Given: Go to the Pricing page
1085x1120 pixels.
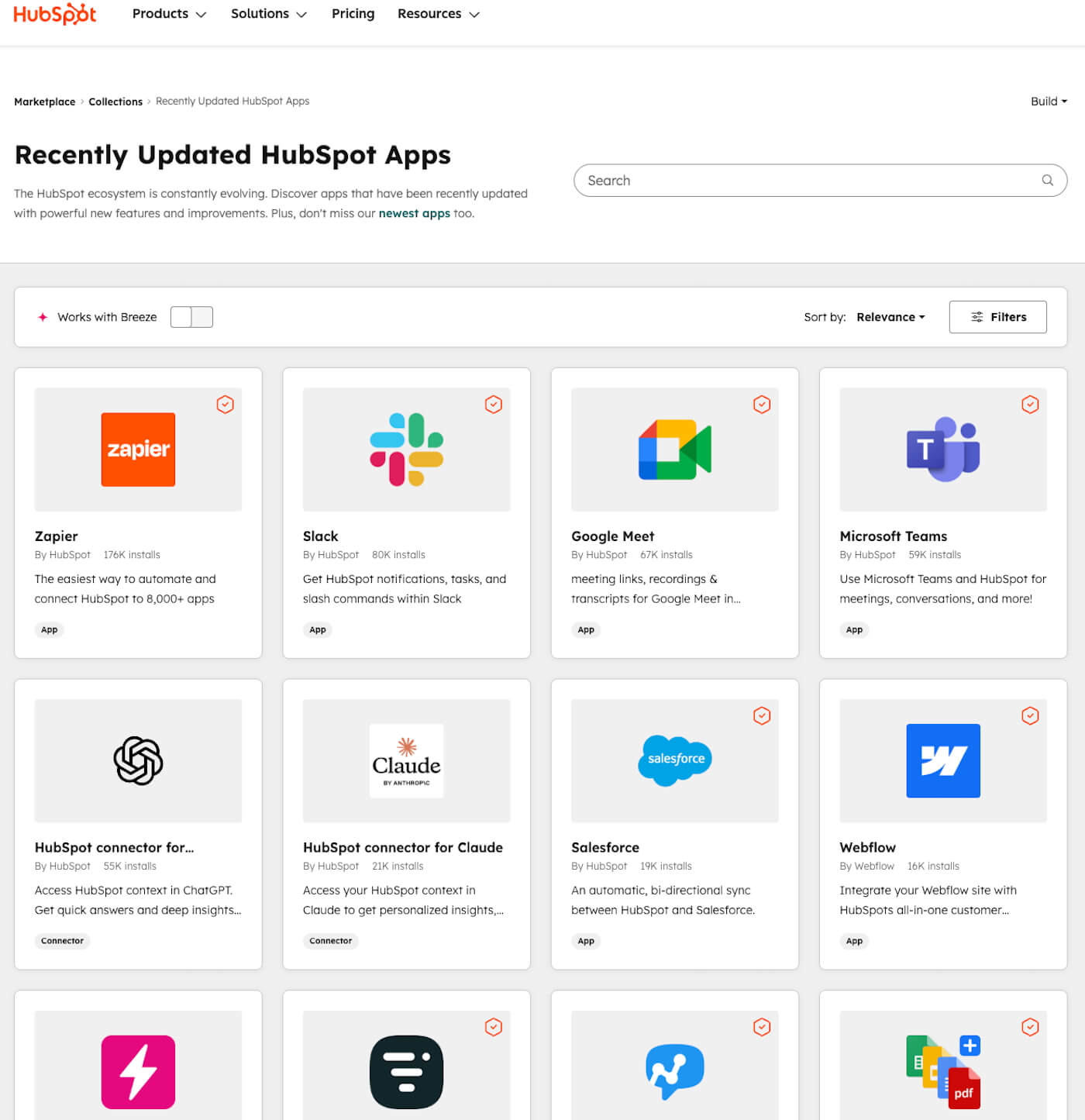Looking at the screenshot, I should 353,14.
